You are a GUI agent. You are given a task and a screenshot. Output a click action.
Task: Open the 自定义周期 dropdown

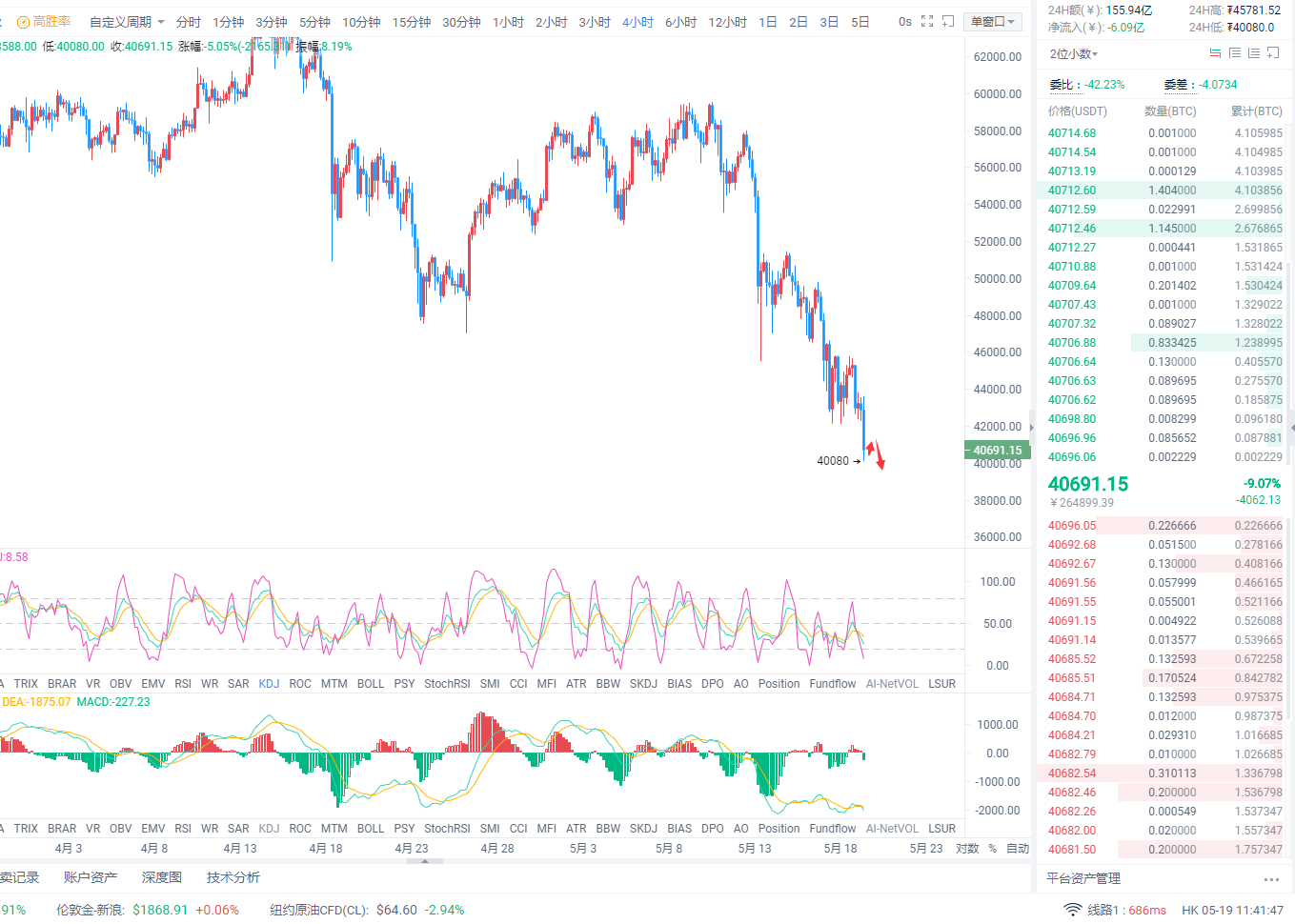coord(127,22)
